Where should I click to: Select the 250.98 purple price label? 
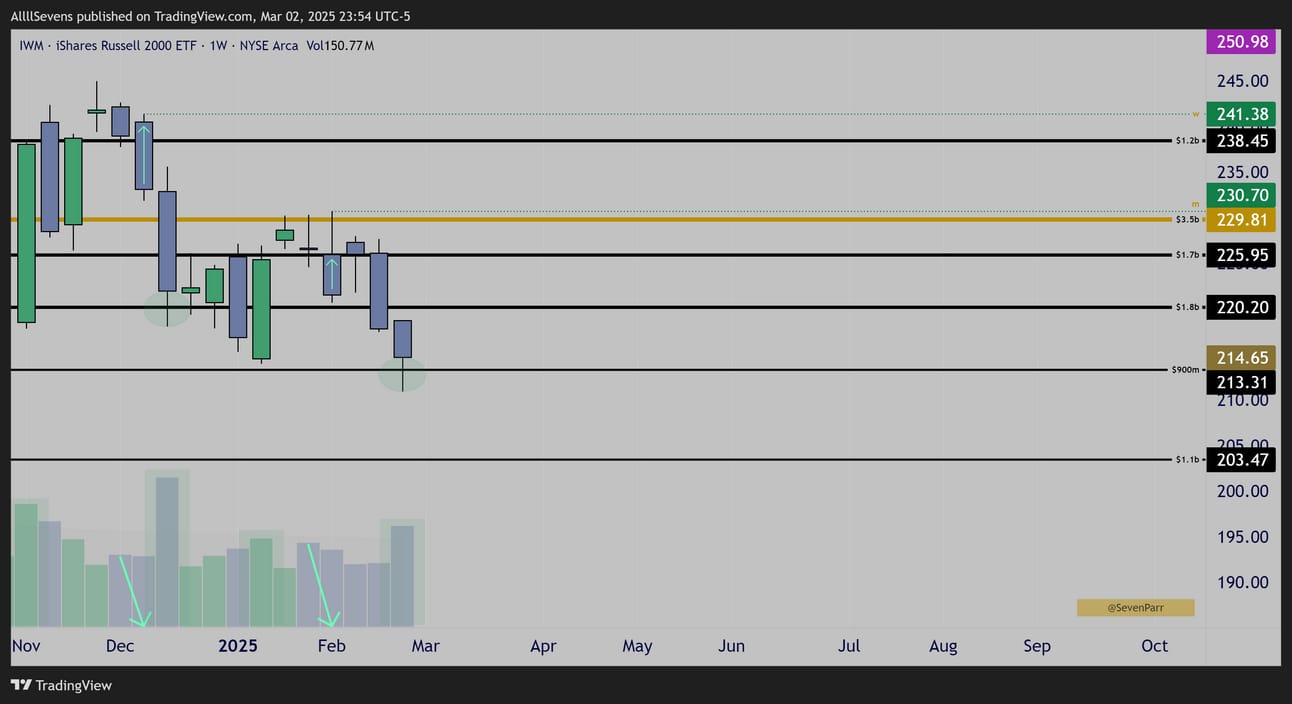tap(1241, 41)
